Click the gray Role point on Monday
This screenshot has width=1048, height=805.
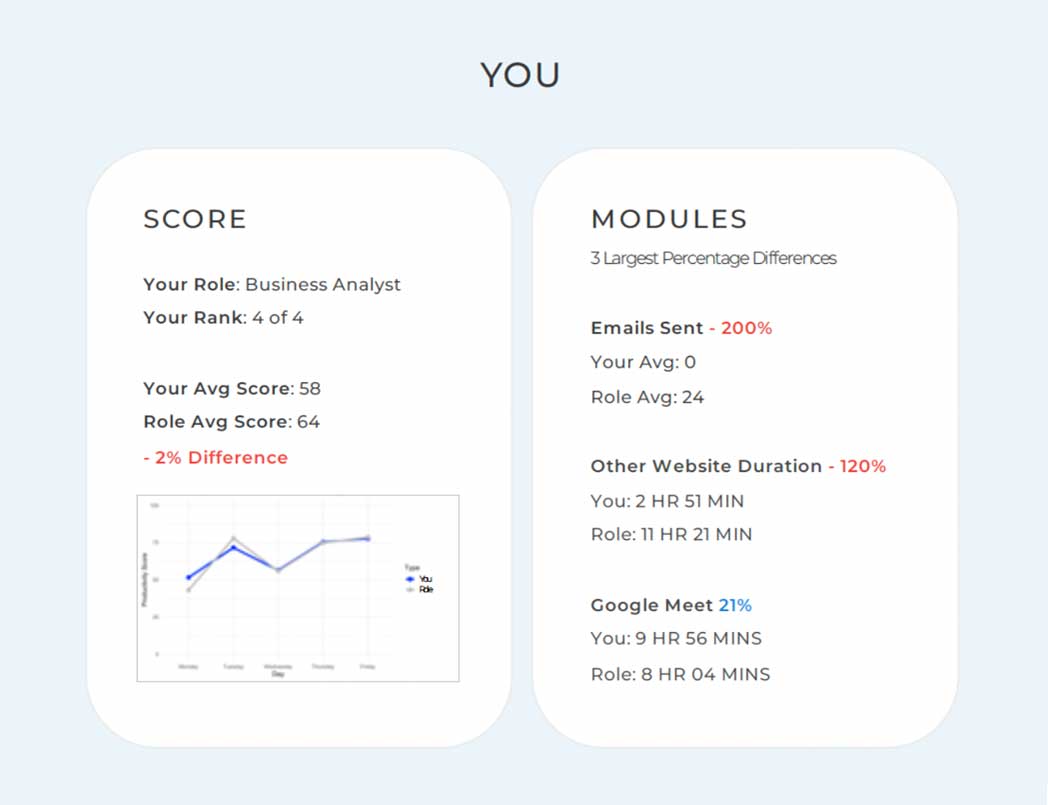click(x=188, y=590)
